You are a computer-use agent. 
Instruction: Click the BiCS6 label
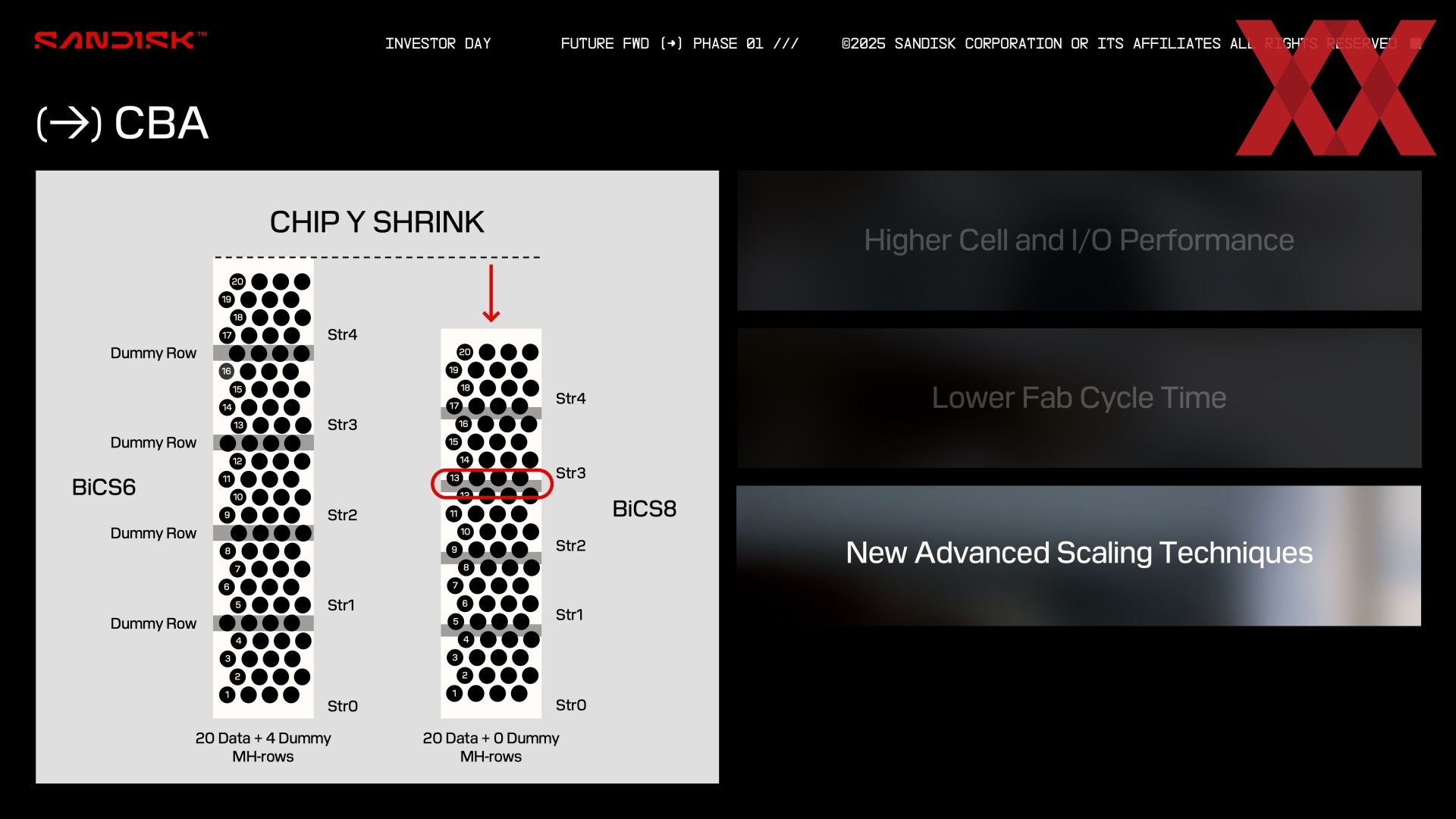point(104,487)
